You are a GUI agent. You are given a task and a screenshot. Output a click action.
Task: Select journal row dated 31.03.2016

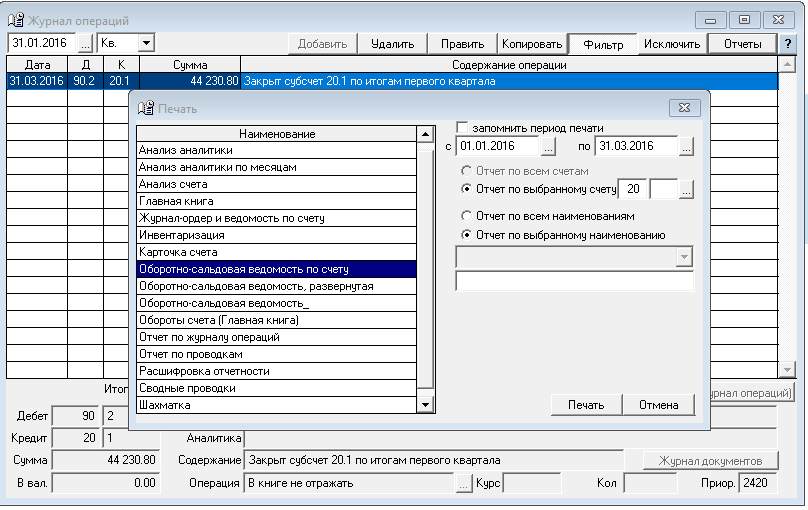point(392,81)
